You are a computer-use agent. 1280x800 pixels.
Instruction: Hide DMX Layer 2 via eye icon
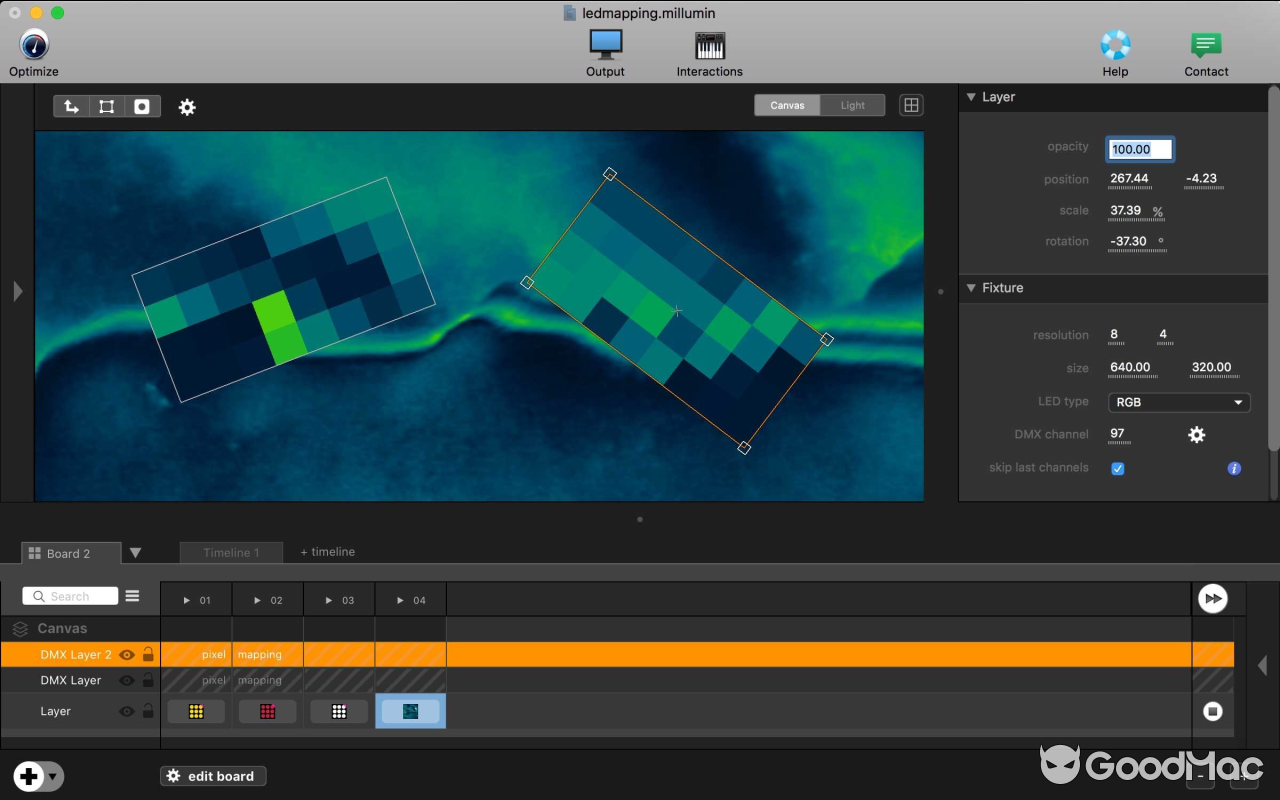click(x=127, y=655)
